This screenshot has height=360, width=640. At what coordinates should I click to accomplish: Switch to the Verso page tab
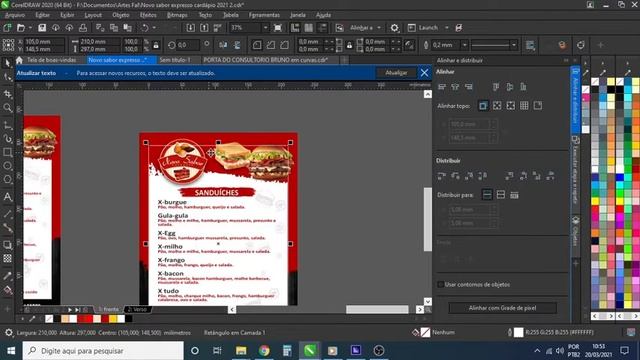pyautogui.click(x=138, y=309)
